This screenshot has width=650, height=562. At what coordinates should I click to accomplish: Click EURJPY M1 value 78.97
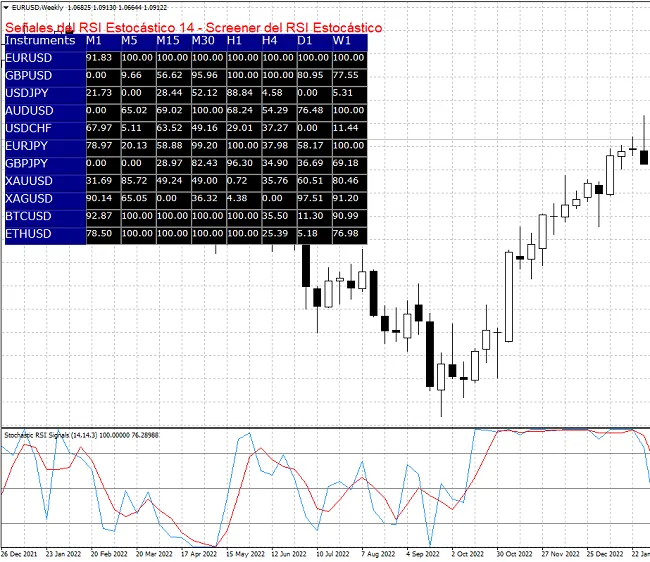99,146
